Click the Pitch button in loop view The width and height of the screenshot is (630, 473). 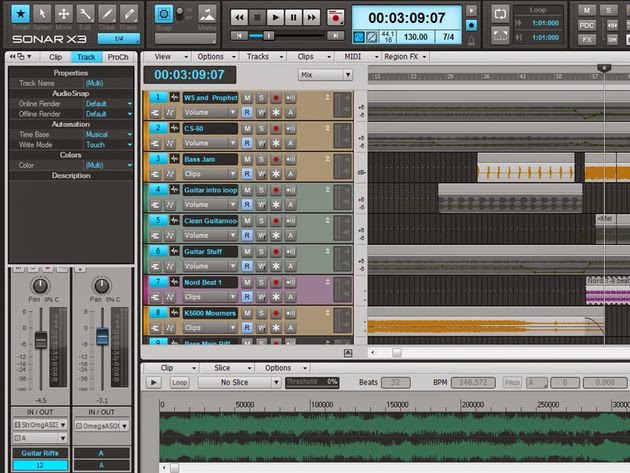pyautogui.click(x=512, y=383)
